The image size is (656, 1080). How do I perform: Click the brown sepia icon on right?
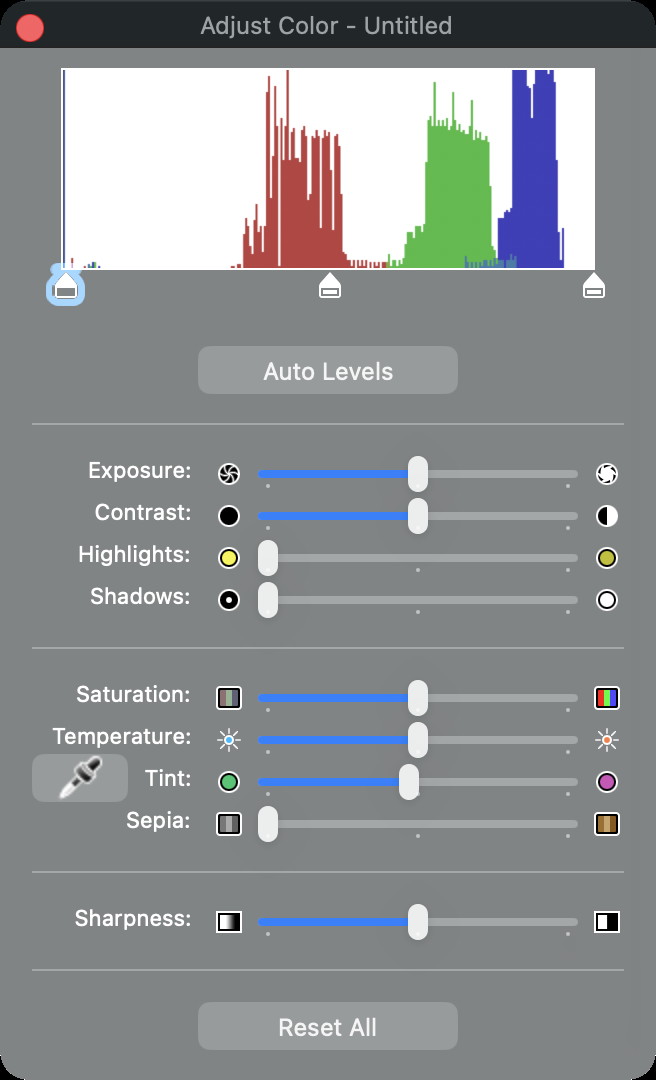click(606, 824)
